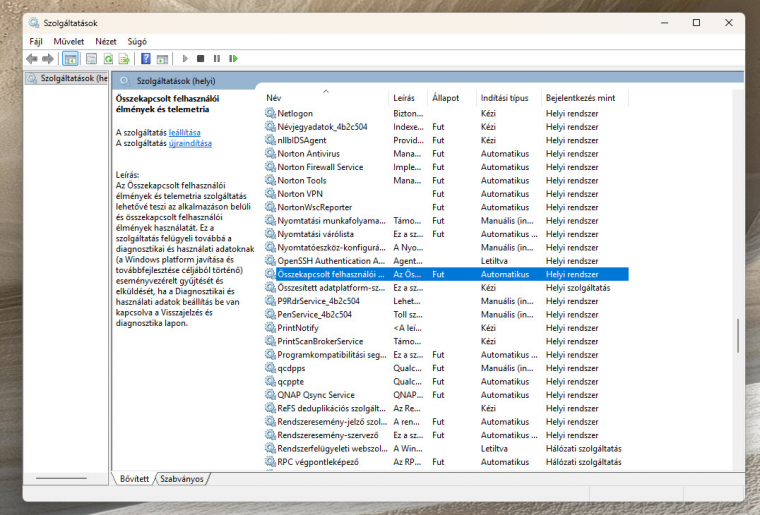Switch to the Bővített tab
760x515 pixels.
pyautogui.click(x=134, y=479)
